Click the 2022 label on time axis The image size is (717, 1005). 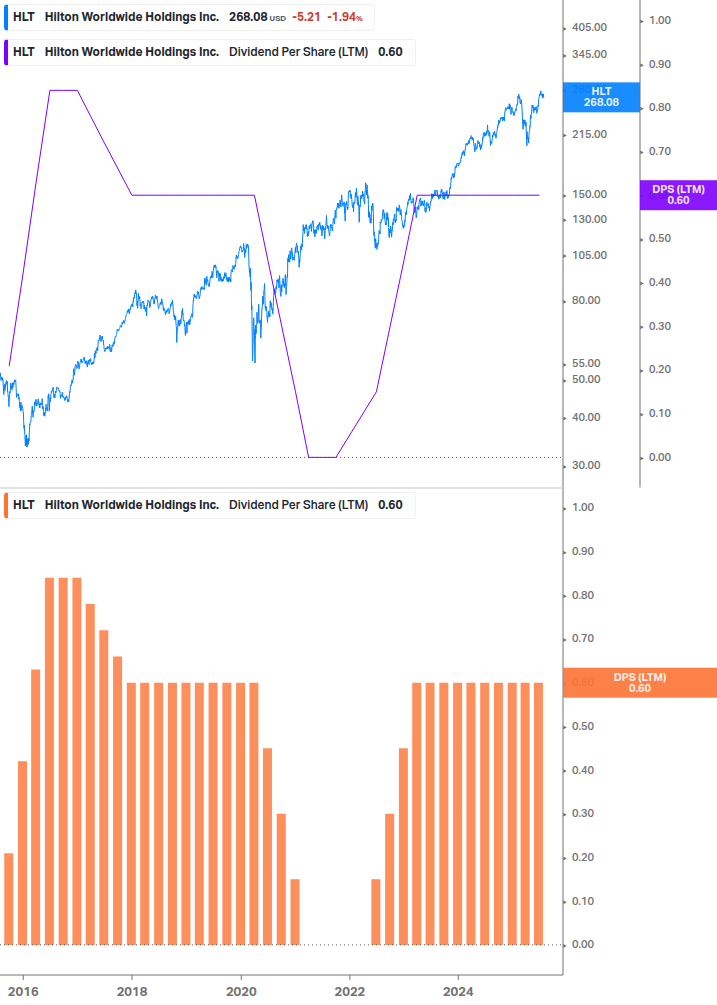click(x=350, y=992)
